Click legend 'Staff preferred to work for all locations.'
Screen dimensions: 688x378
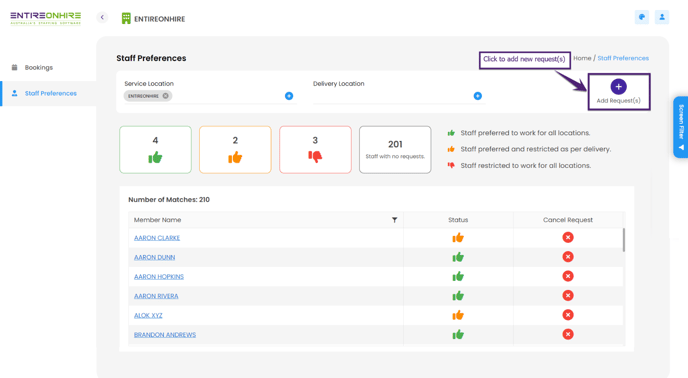[x=525, y=133]
